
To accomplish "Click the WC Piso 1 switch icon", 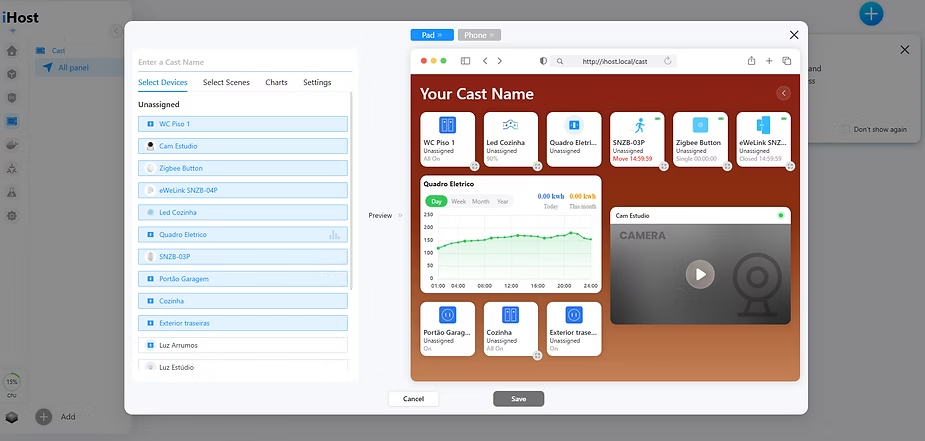I will click(x=447, y=125).
